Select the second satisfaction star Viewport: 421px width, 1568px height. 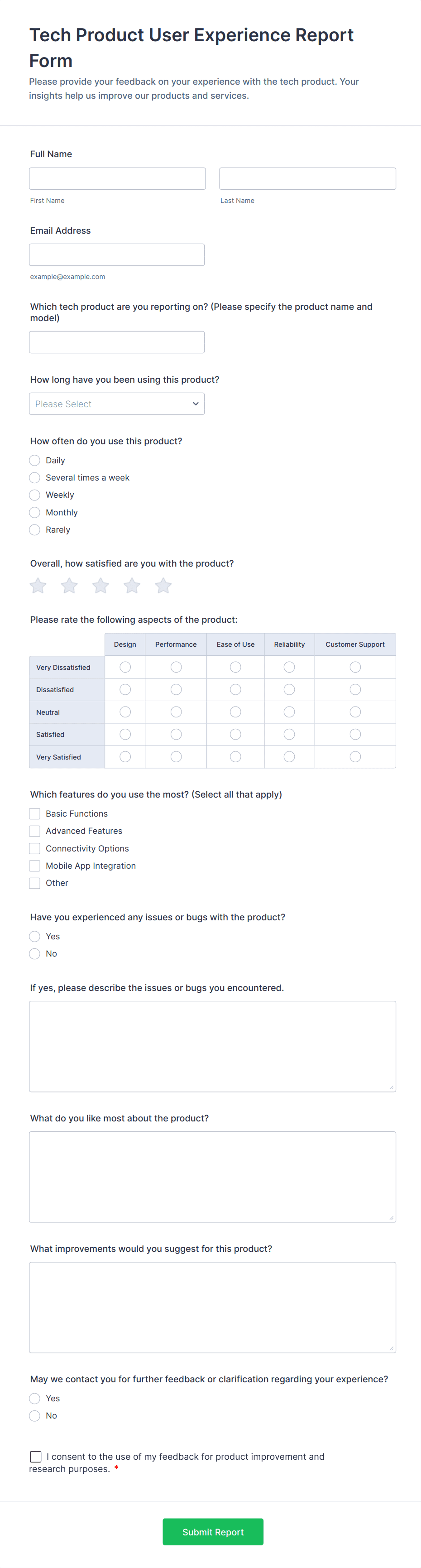coord(69,586)
